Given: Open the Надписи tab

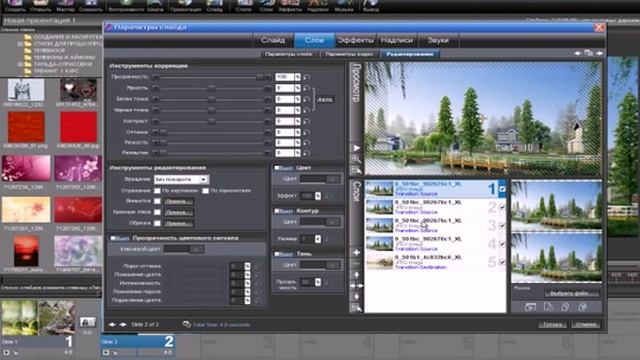Looking at the screenshot, I should [x=397, y=40].
